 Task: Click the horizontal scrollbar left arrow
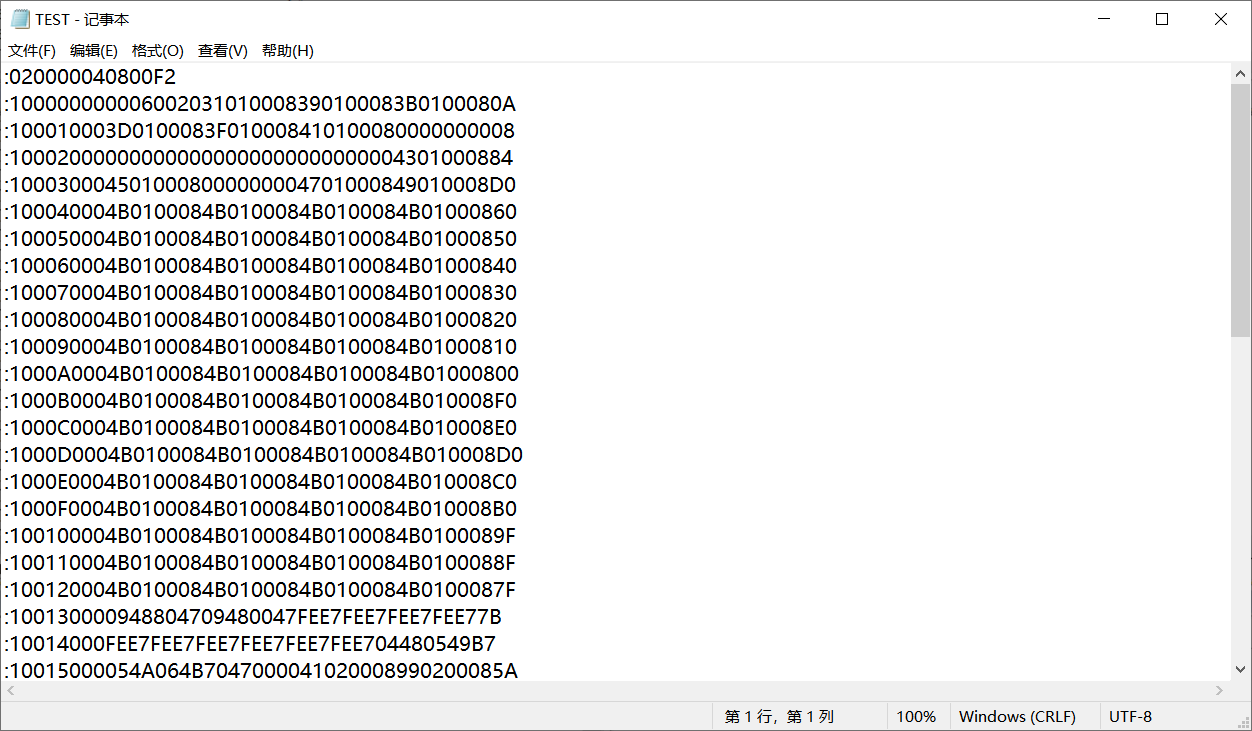tap(10, 691)
